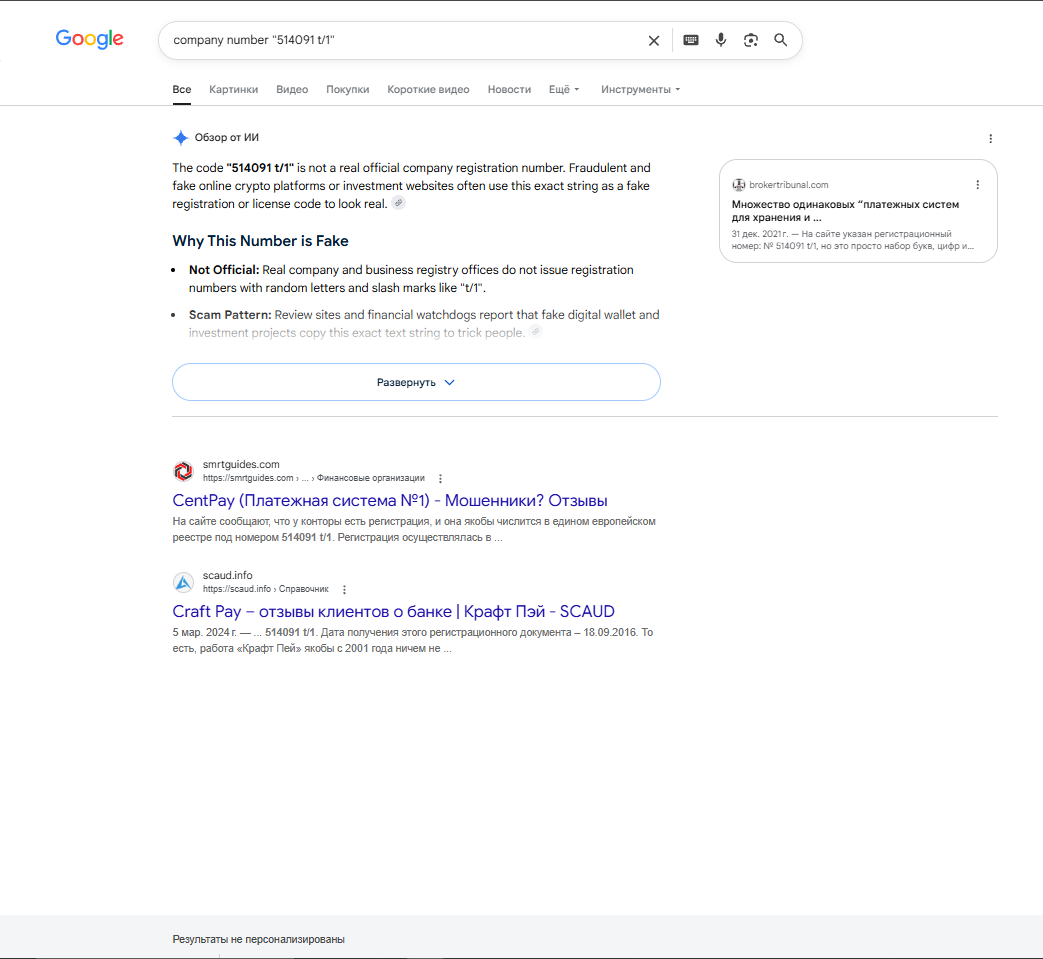The height and width of the screenshot is (959, 1043).
Task: Switch to the Картинки tab
Action: point(233,89)
